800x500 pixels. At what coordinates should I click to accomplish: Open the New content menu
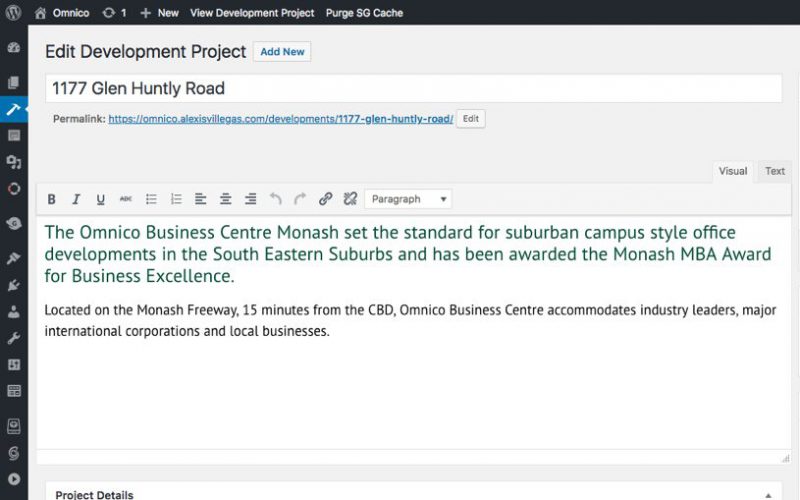pyautogui.click(x=160, y=13)
